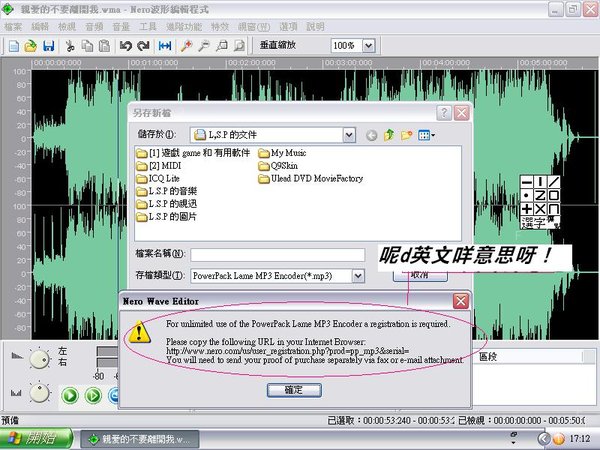Image resolution: width=600 pixels, height=450 pixels.
Task: Click the upper volume knob
Action: tap(39, 359)
